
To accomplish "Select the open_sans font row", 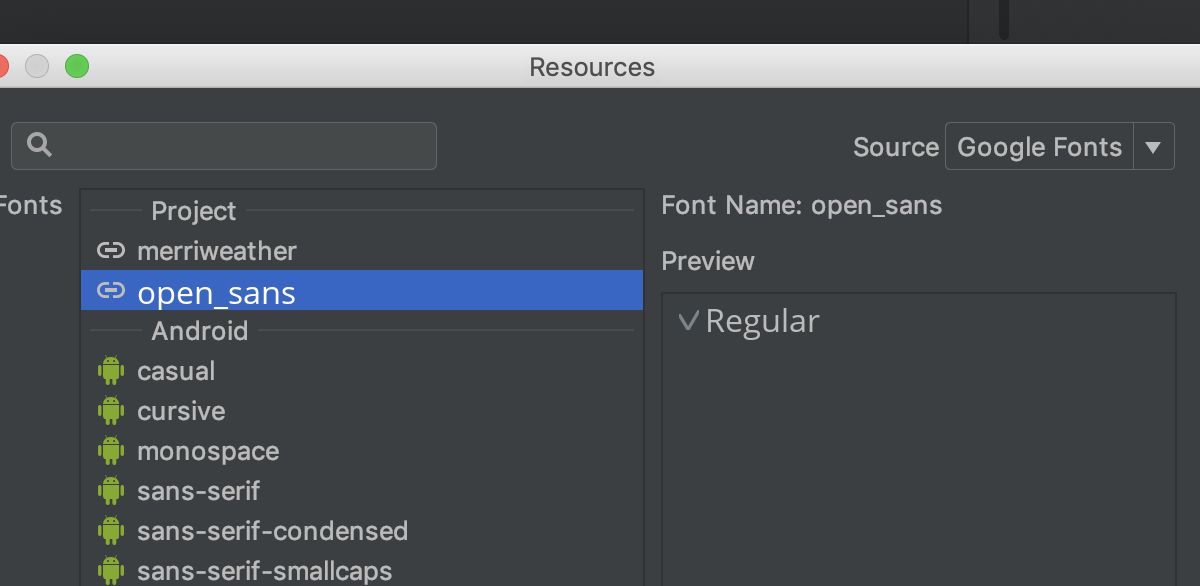I will tap(362, 290).
